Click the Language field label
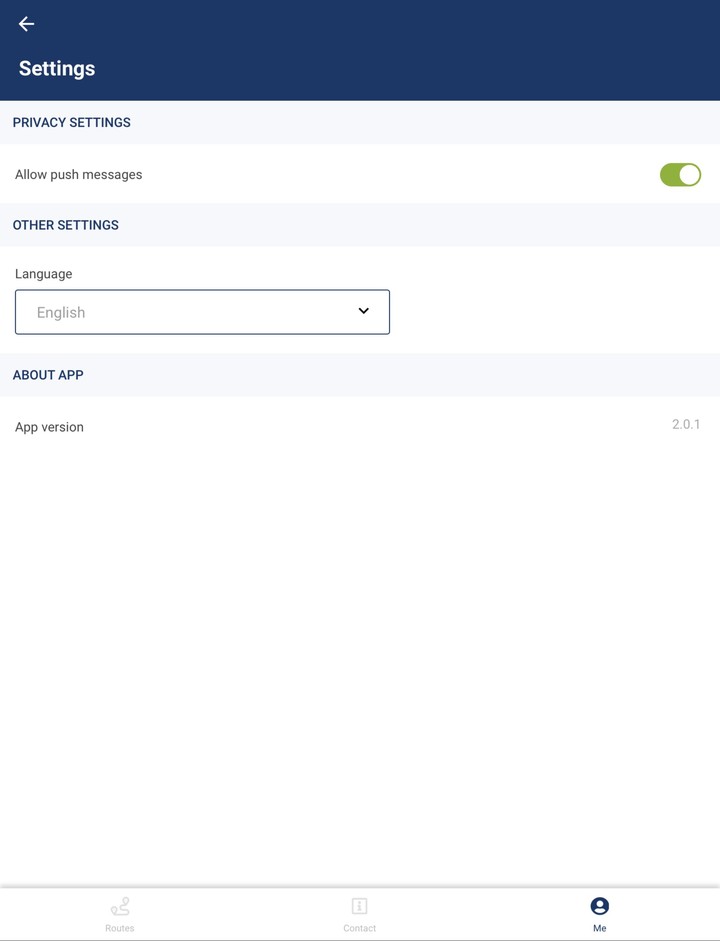720x941 pixels. click(44, 274)
